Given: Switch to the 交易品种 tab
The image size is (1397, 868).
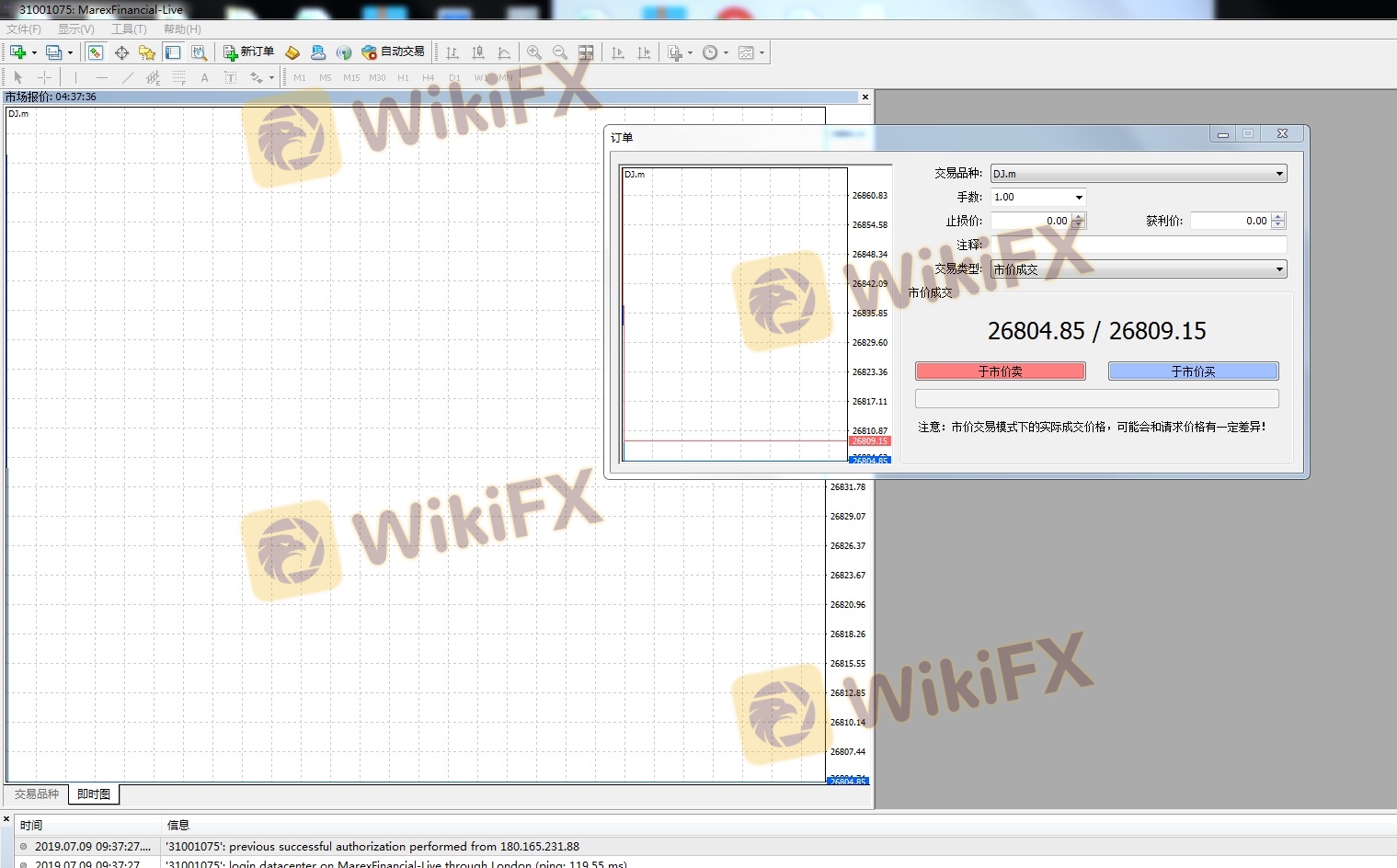Looking at the screenshot, I should [37, 794].
